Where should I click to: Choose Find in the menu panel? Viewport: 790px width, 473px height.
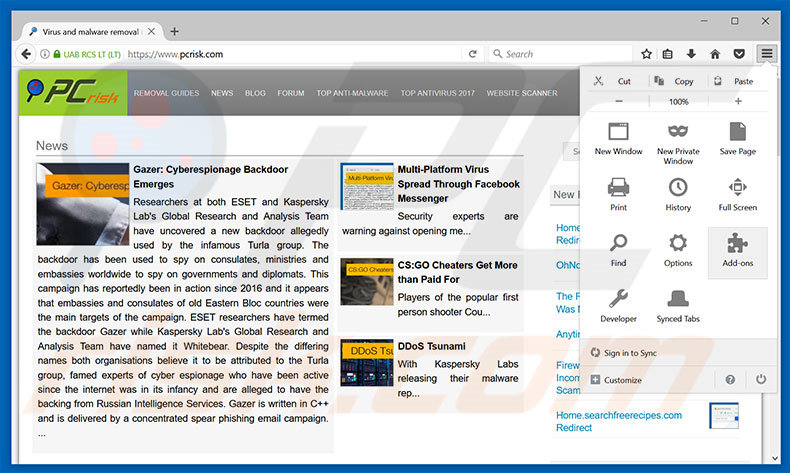coord(618,250)
